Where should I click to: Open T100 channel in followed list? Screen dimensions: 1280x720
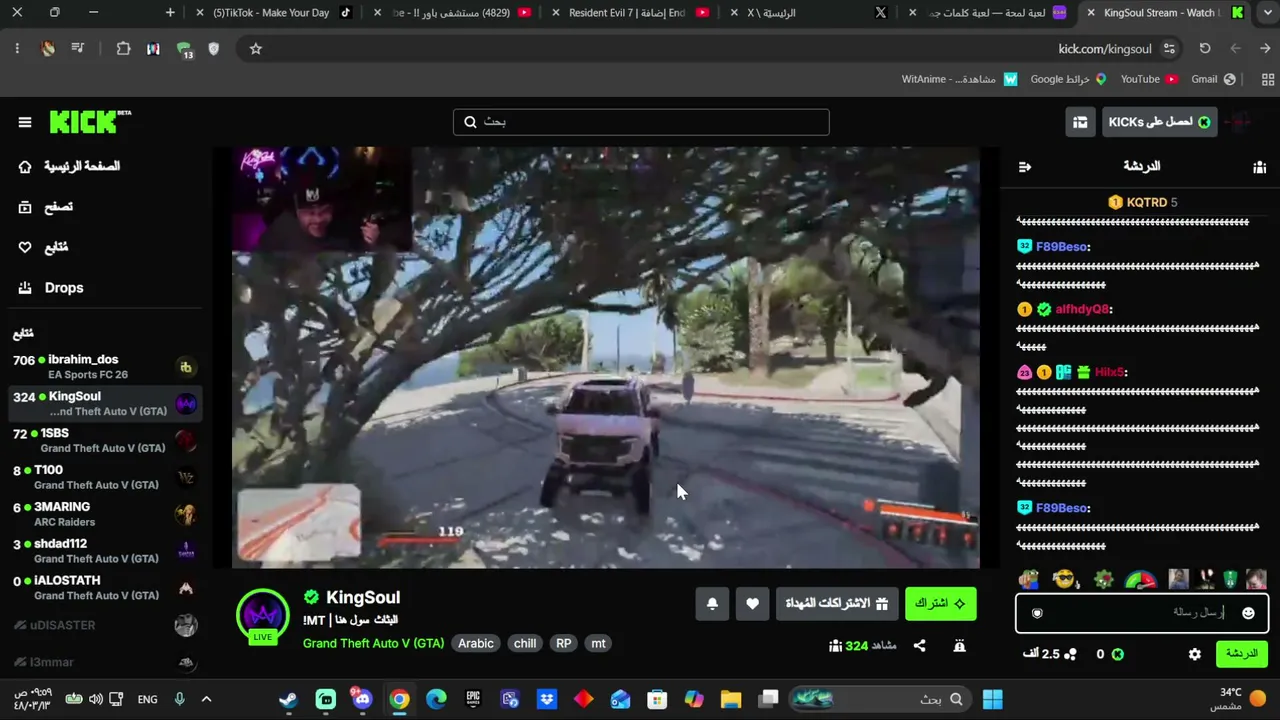105,477
